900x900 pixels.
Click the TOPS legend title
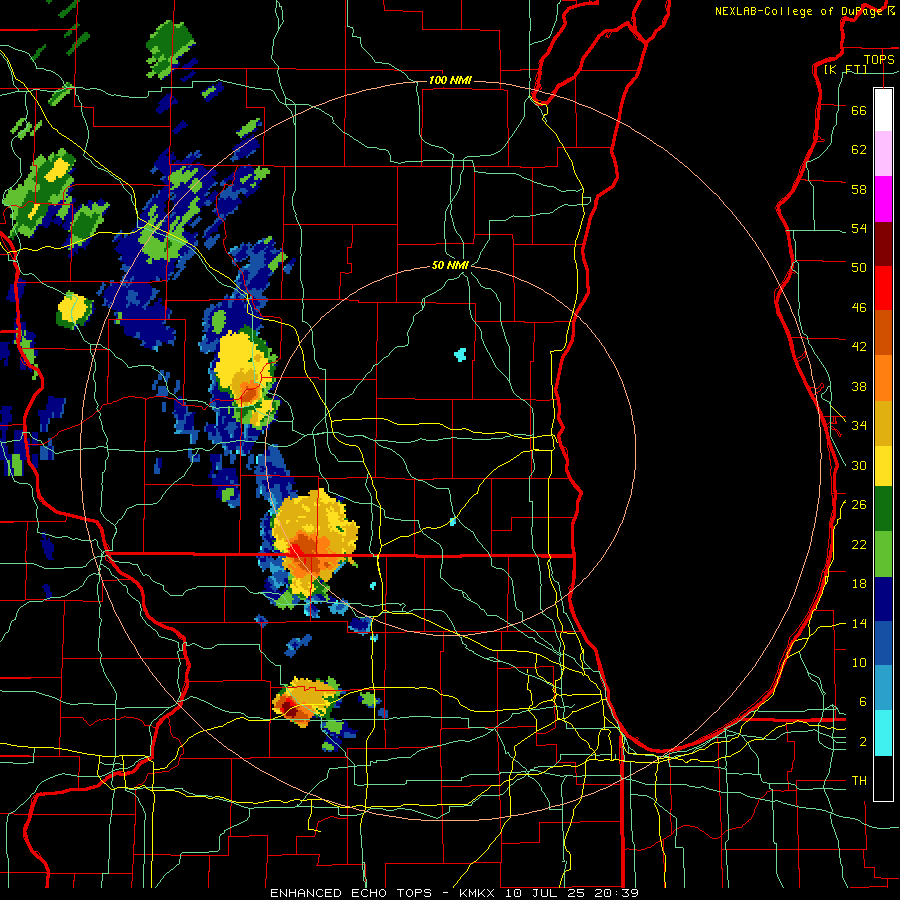[879, 59]
